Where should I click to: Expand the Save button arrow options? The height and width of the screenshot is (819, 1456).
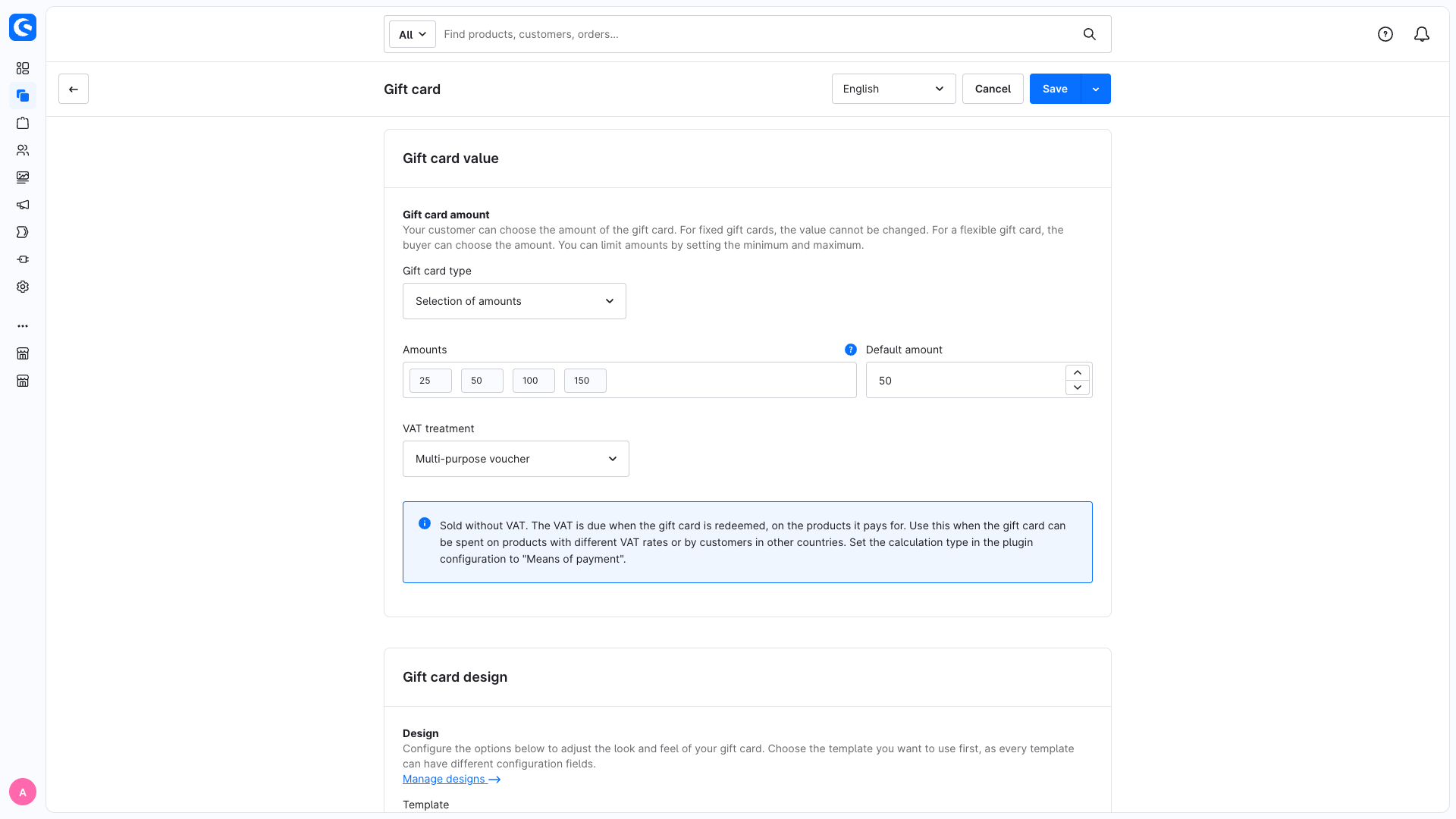click(x=1096, y=89)
